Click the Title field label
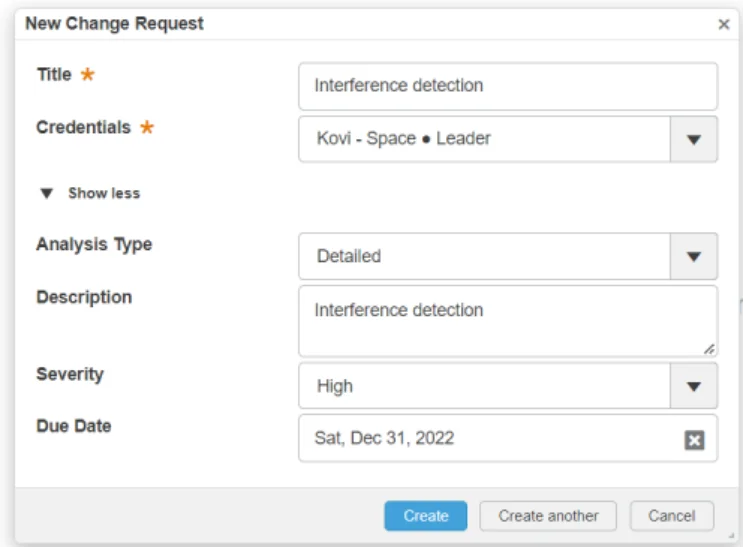This screenshot has width=744, height=549. click(x=54, y=75)
